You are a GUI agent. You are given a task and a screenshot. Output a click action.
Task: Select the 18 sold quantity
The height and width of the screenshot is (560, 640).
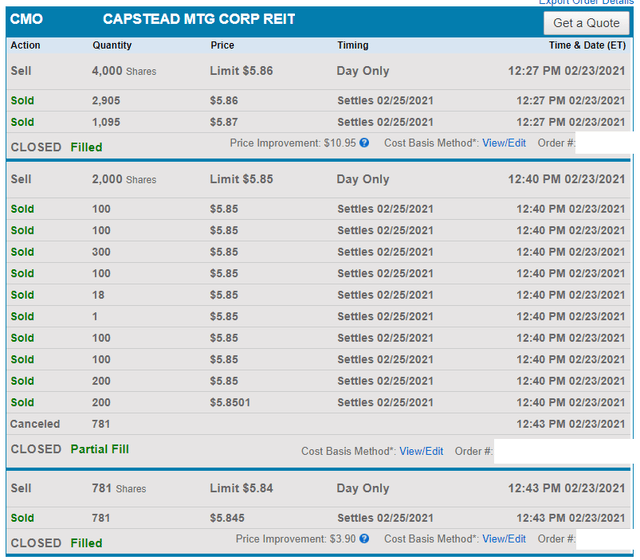[x=98, y=295]
